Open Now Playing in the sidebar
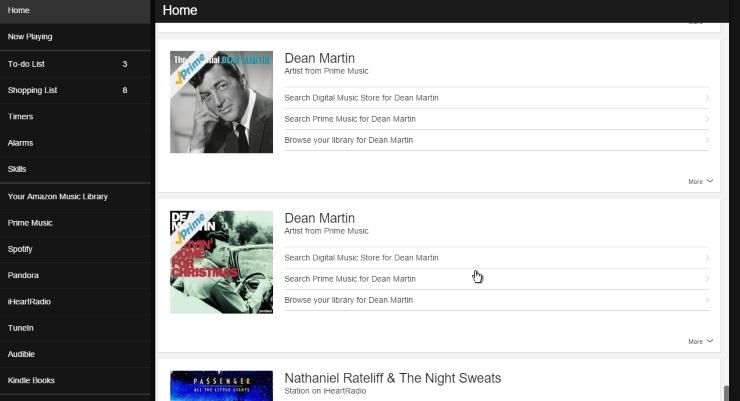The height and width of the screenshot is (401, 740). (75, 37)
